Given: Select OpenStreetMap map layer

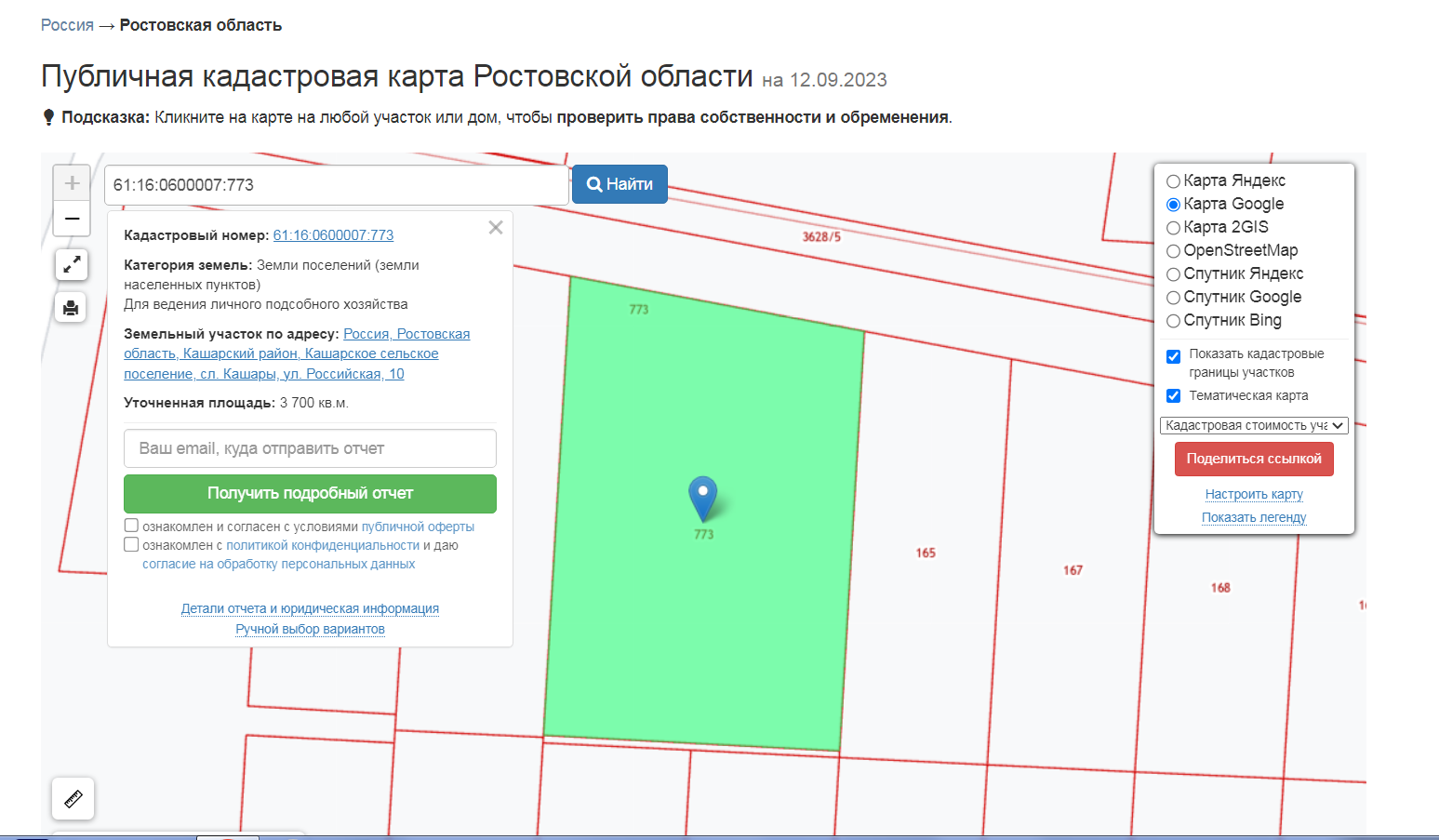Looking at the screenshot, I should (x=1174, y=251).
